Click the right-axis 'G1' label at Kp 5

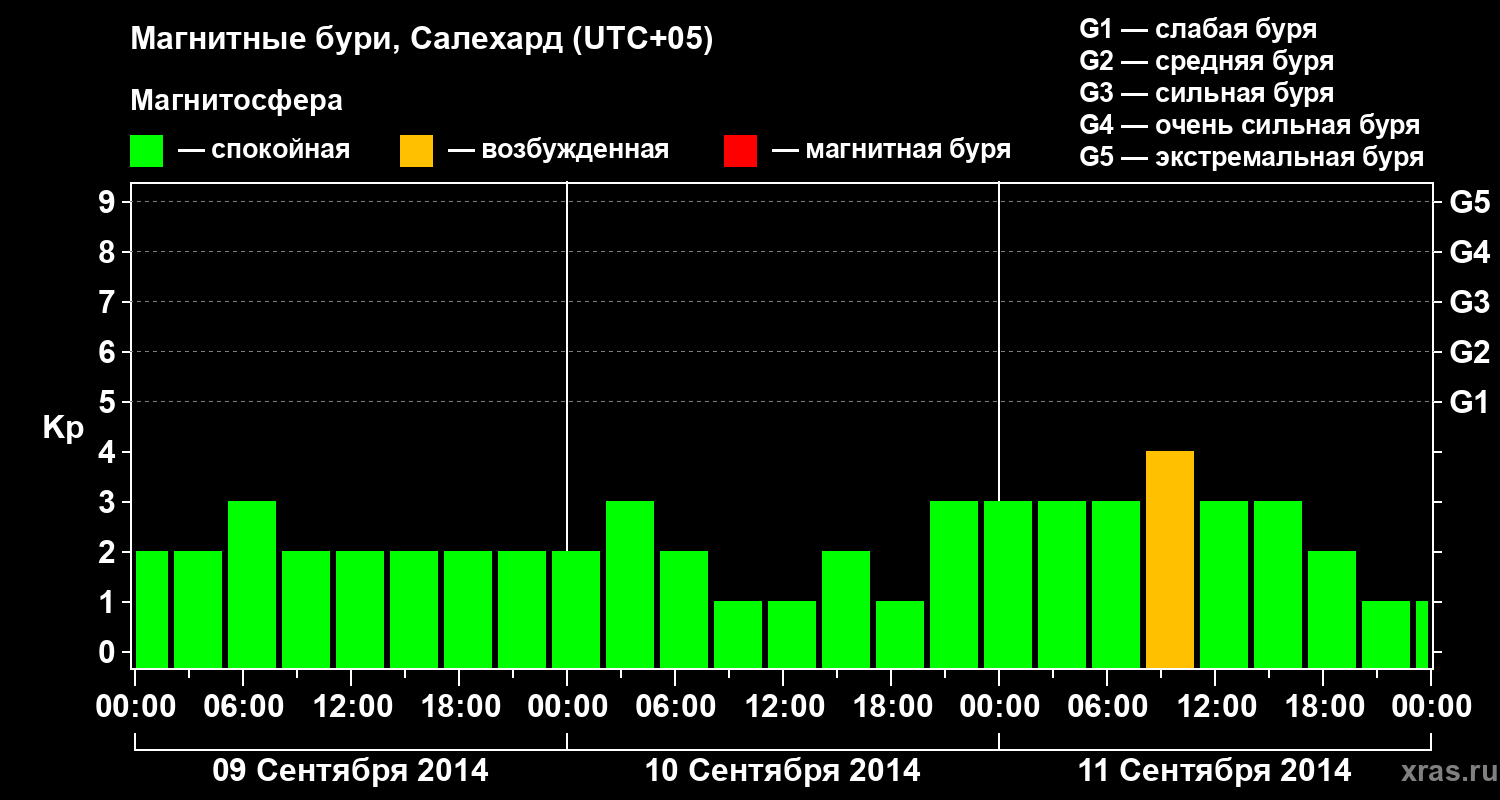pyautogui.click(x=1469, y=402)
